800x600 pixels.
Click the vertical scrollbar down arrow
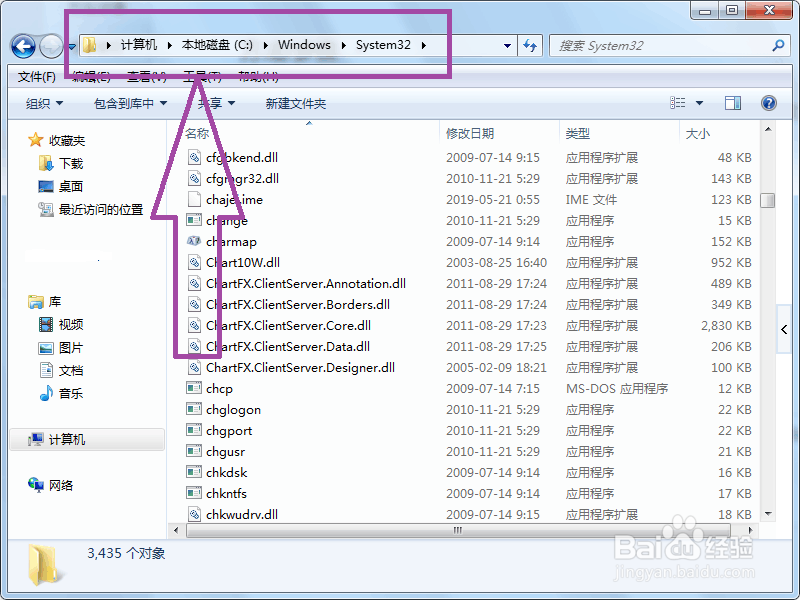(768, 514)
